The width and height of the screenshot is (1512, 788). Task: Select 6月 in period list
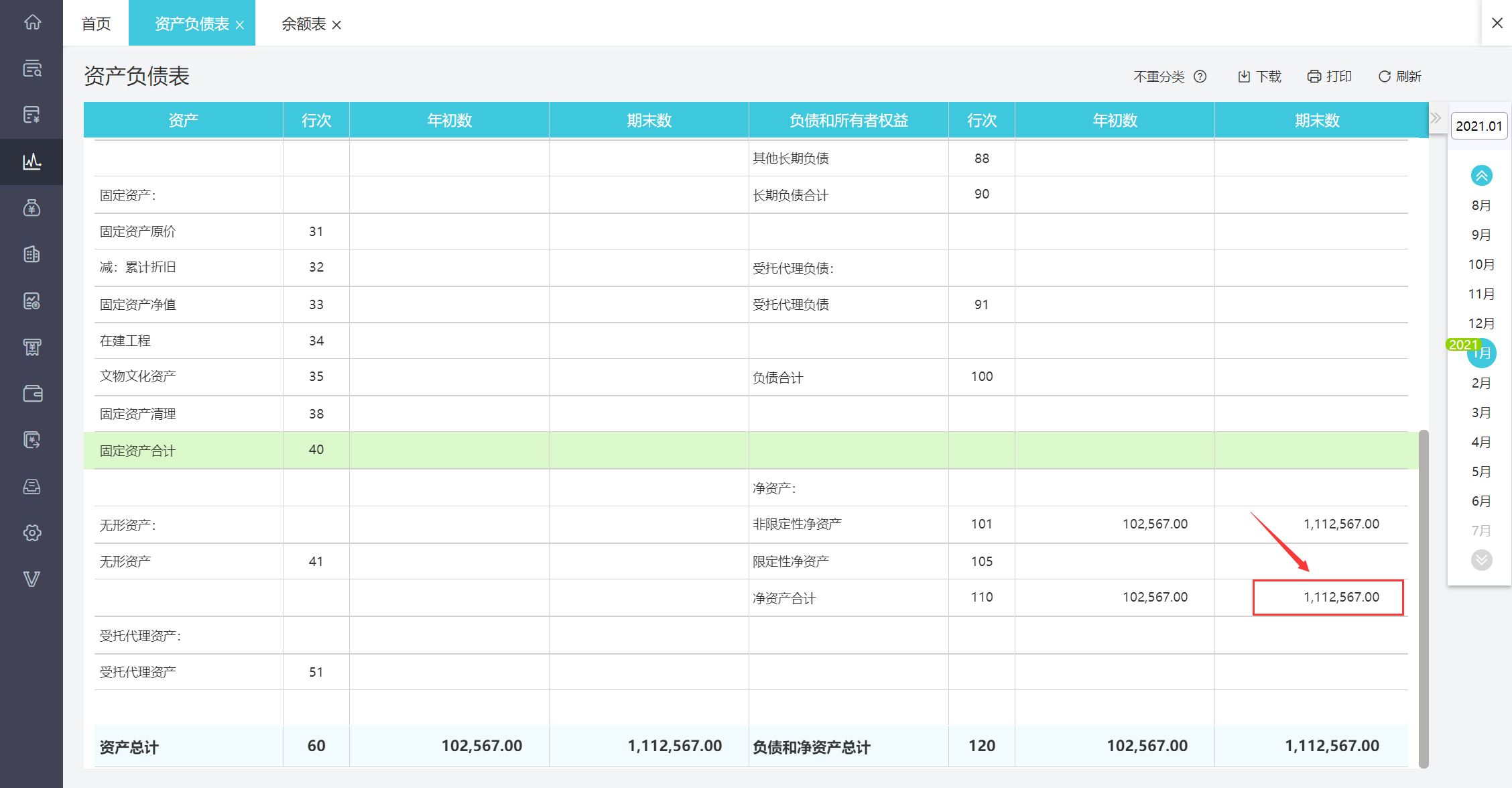(1481, 501)
